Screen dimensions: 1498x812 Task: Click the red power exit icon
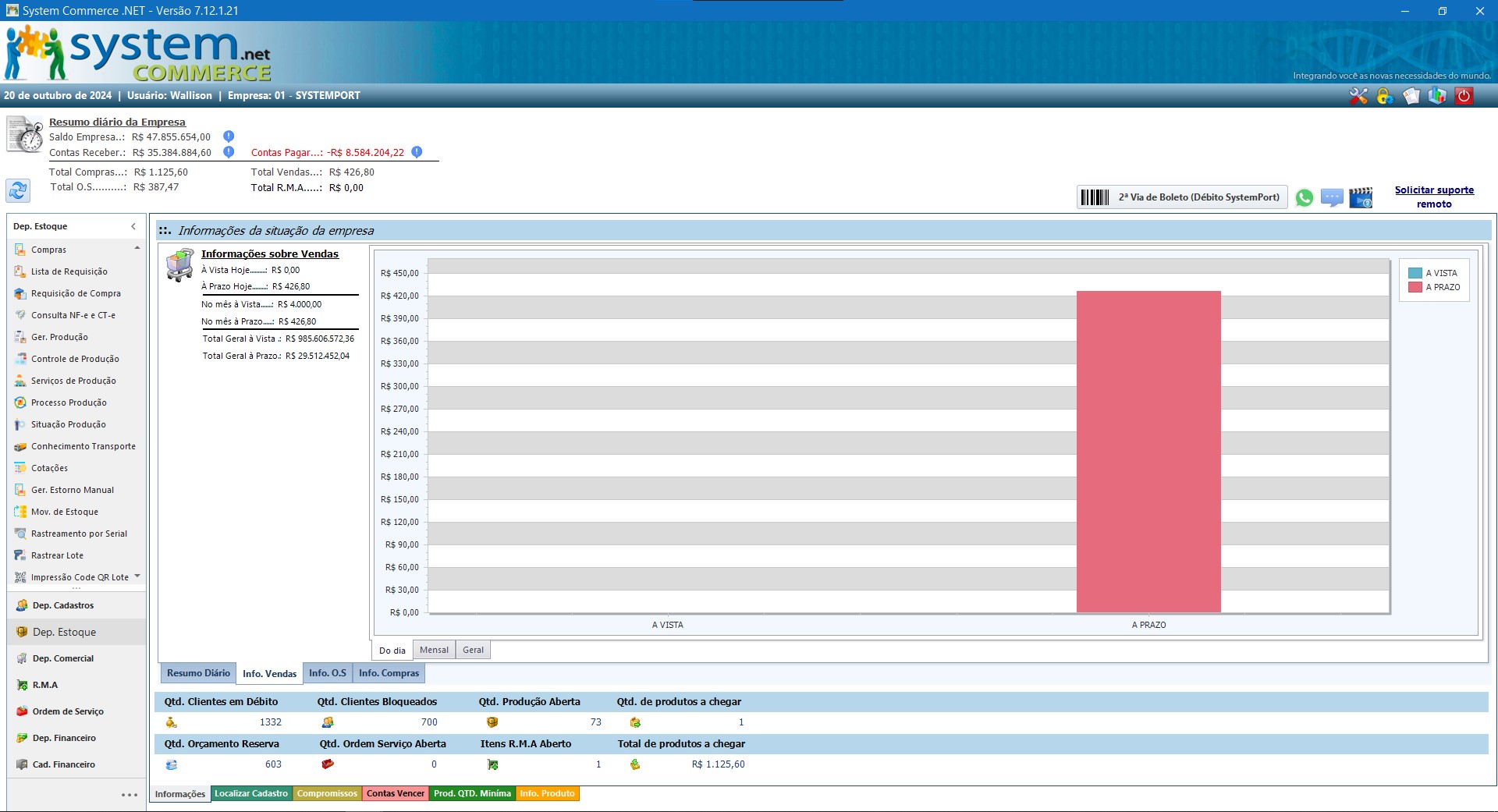pos(1464,96)
